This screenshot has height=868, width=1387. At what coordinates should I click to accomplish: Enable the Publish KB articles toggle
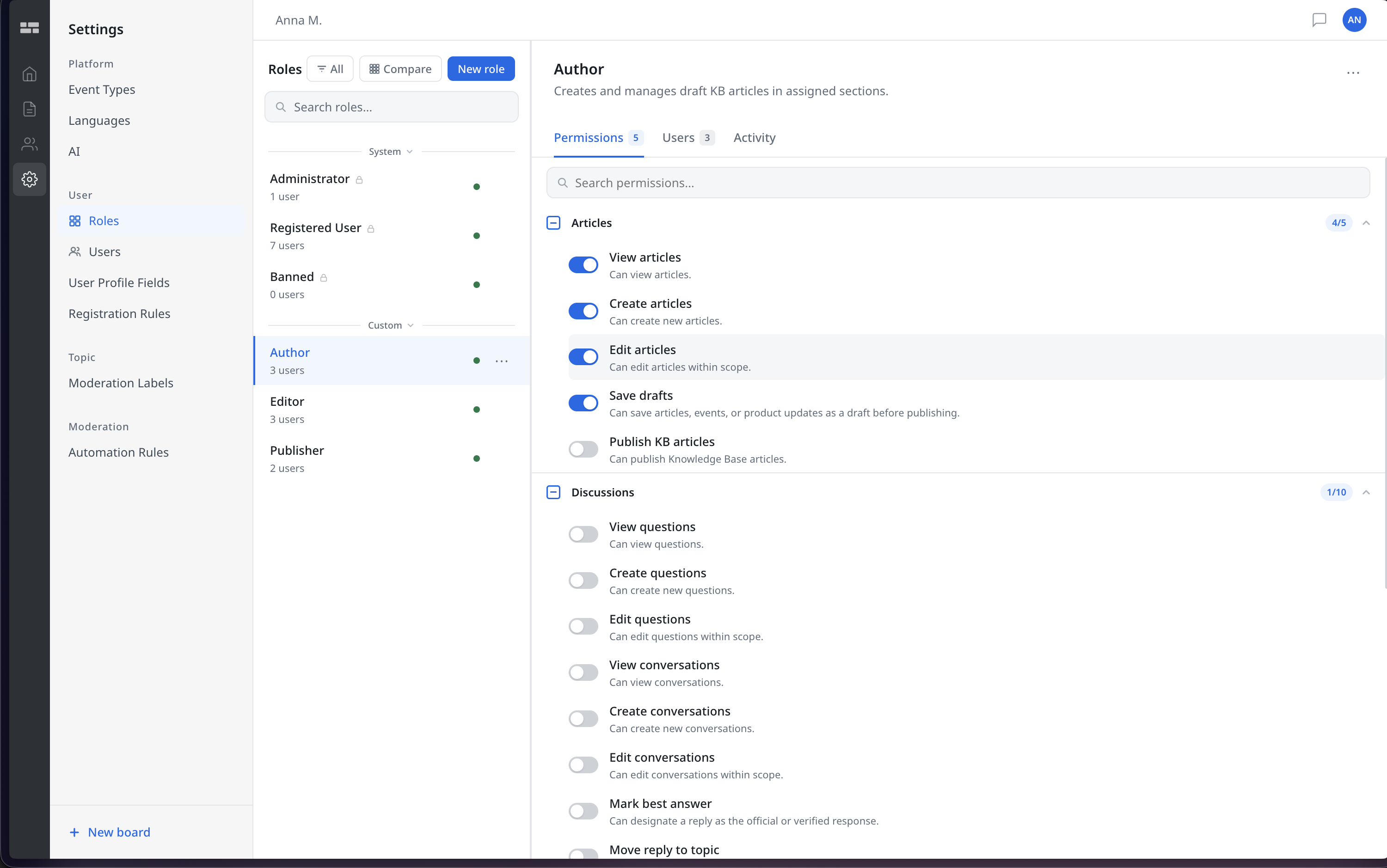coord(583,449)
